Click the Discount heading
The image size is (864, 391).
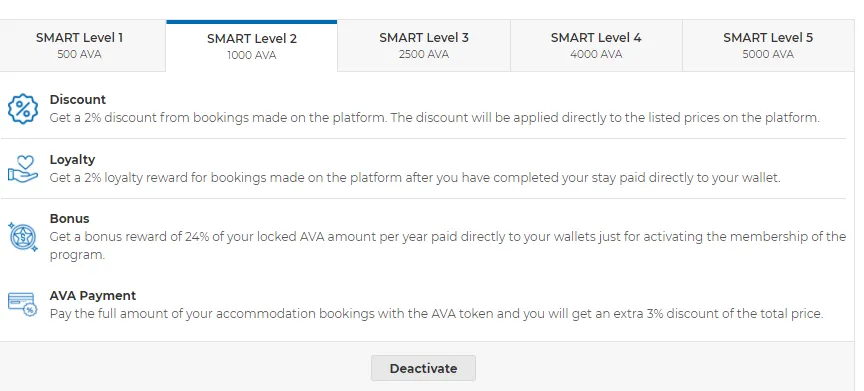click(x=78, y=100)
